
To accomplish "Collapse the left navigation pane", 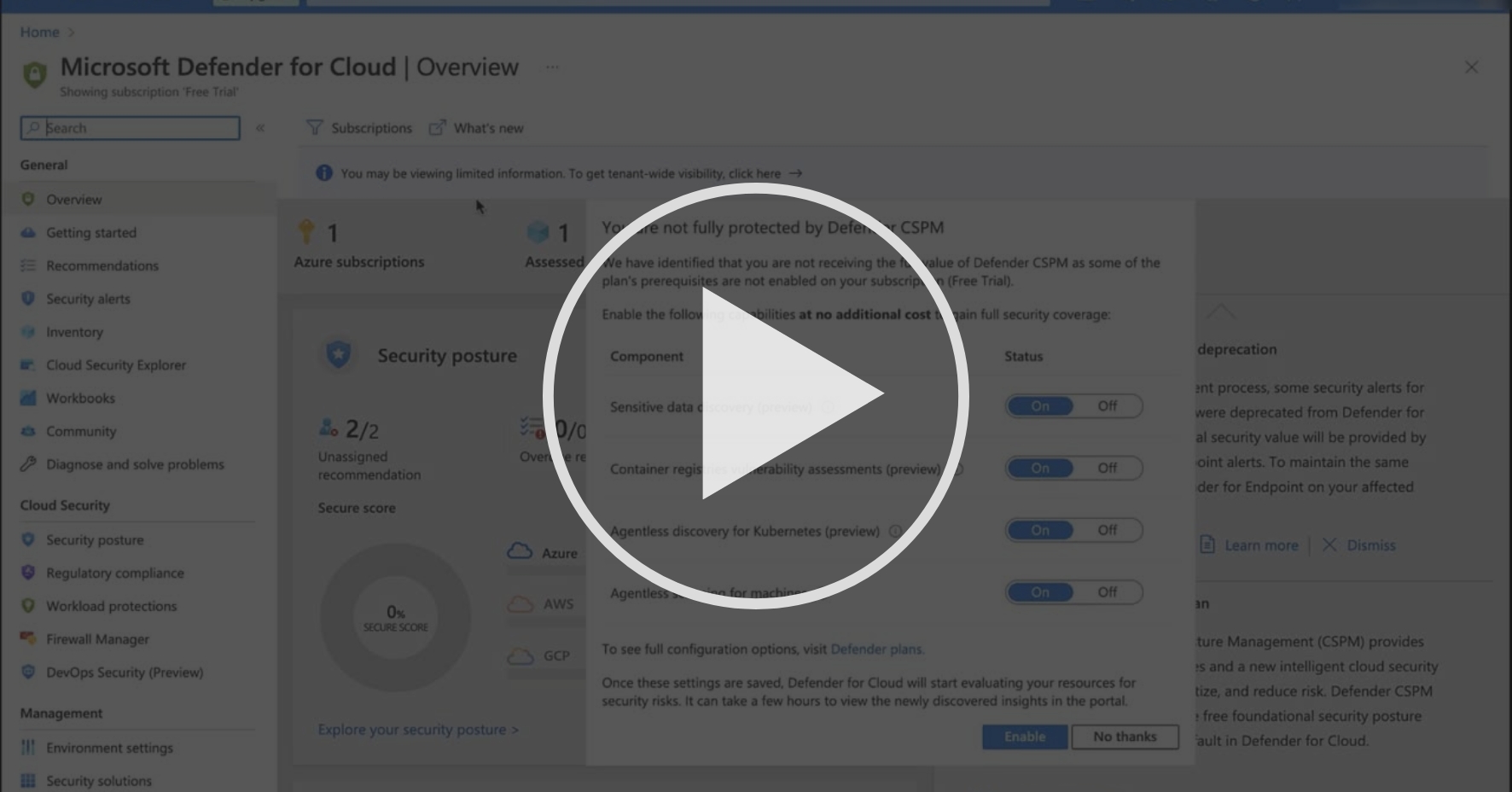I will (261, 127).
